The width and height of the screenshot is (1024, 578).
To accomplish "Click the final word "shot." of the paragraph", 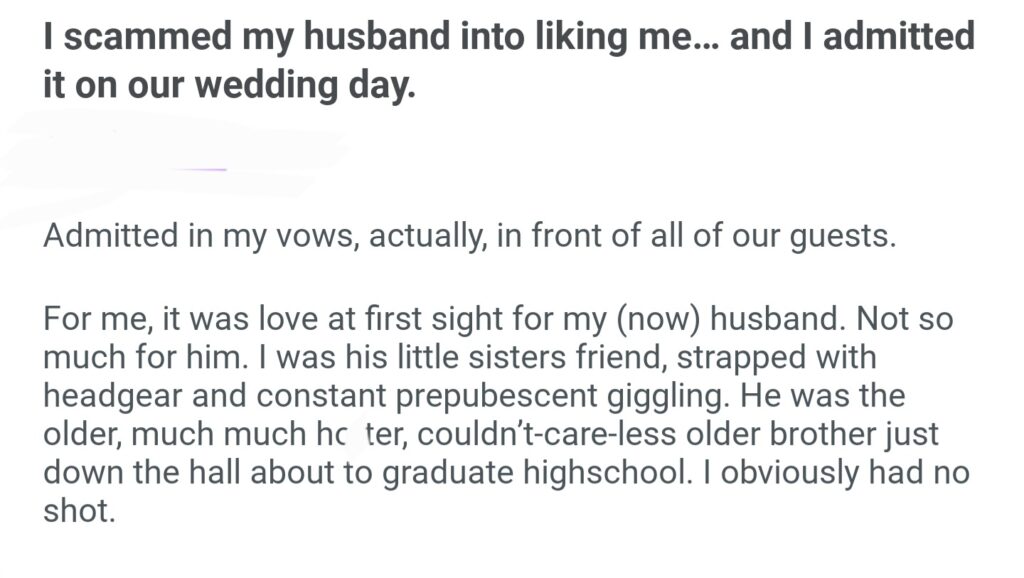I will coord(73,509).
